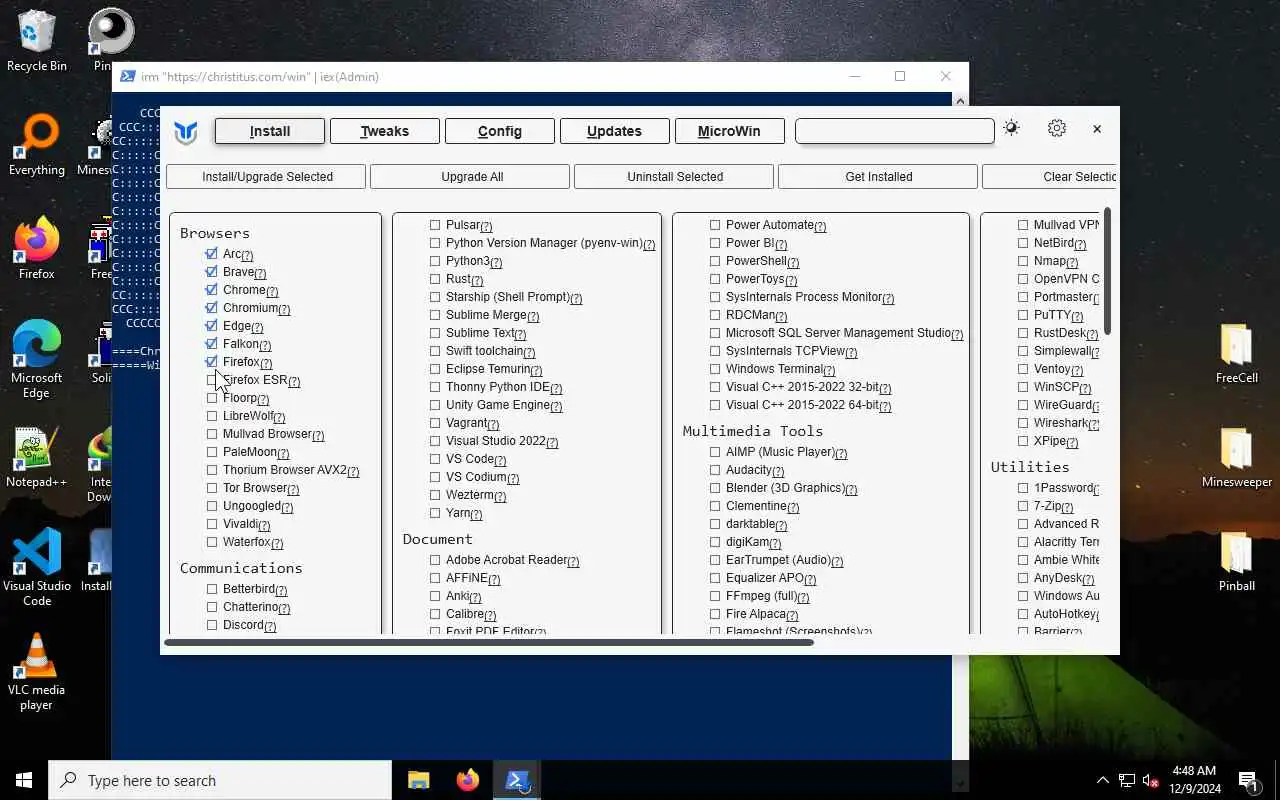Image resolution: width=1280 pixels, height=800 pixels.
Task: Check the Blender (3D Graphics) checkbox
Action: (715, 488)
